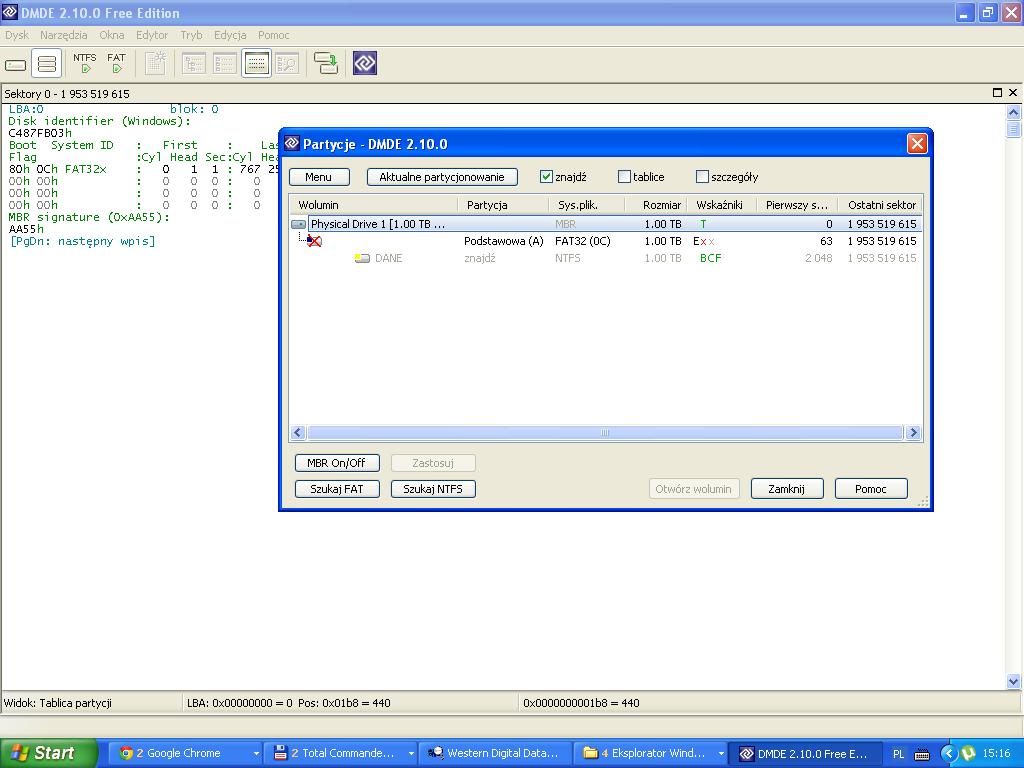Click the keyboard icon in system tray
This screenshot has width=1024, height=768.
(922, 754)
